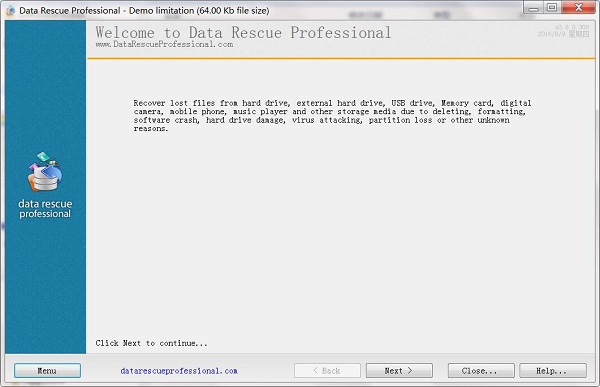
Task: Close the window with the red X
Action: 578,8
